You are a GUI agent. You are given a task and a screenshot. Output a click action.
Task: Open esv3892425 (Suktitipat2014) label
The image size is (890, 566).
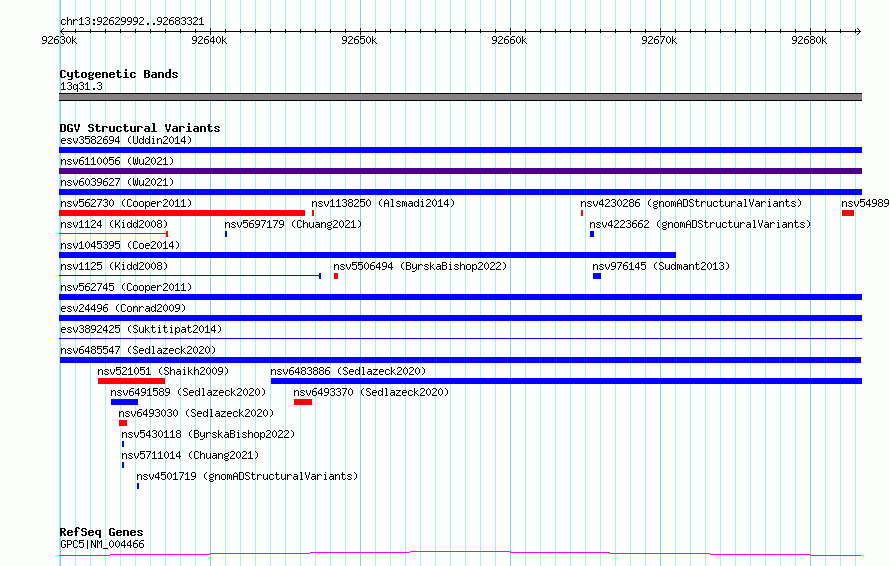pos(141,329)
